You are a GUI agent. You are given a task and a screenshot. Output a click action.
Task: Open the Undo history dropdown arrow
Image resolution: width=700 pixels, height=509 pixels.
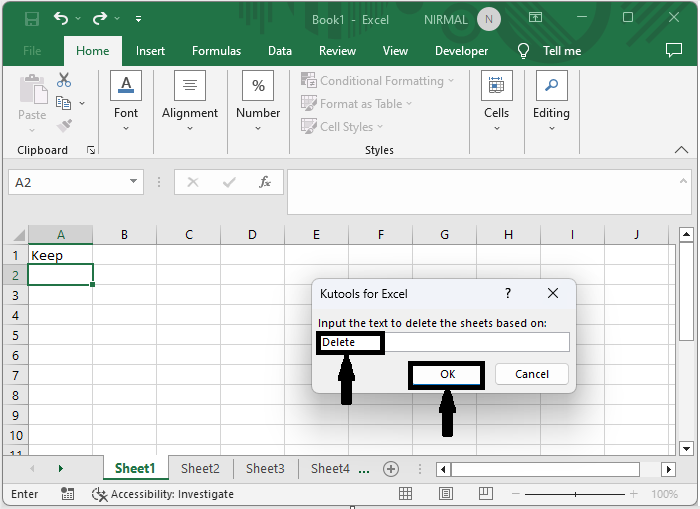coord(78,19)
